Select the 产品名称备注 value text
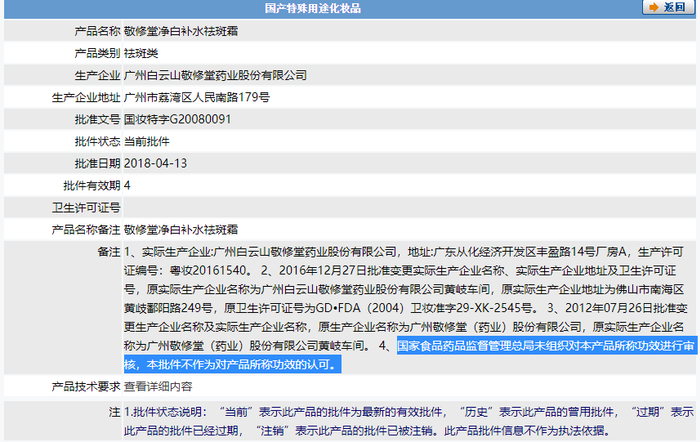The width and height of the screenshot is (700, 442). point(181,229)
